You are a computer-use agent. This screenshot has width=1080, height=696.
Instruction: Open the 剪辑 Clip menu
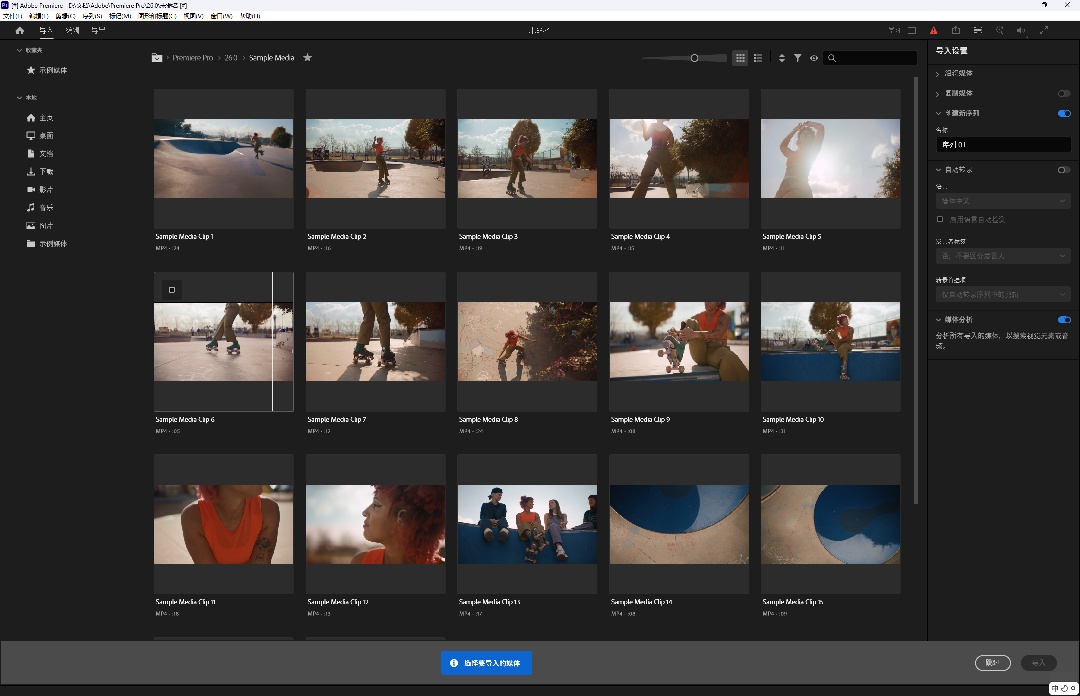point(65,16)
